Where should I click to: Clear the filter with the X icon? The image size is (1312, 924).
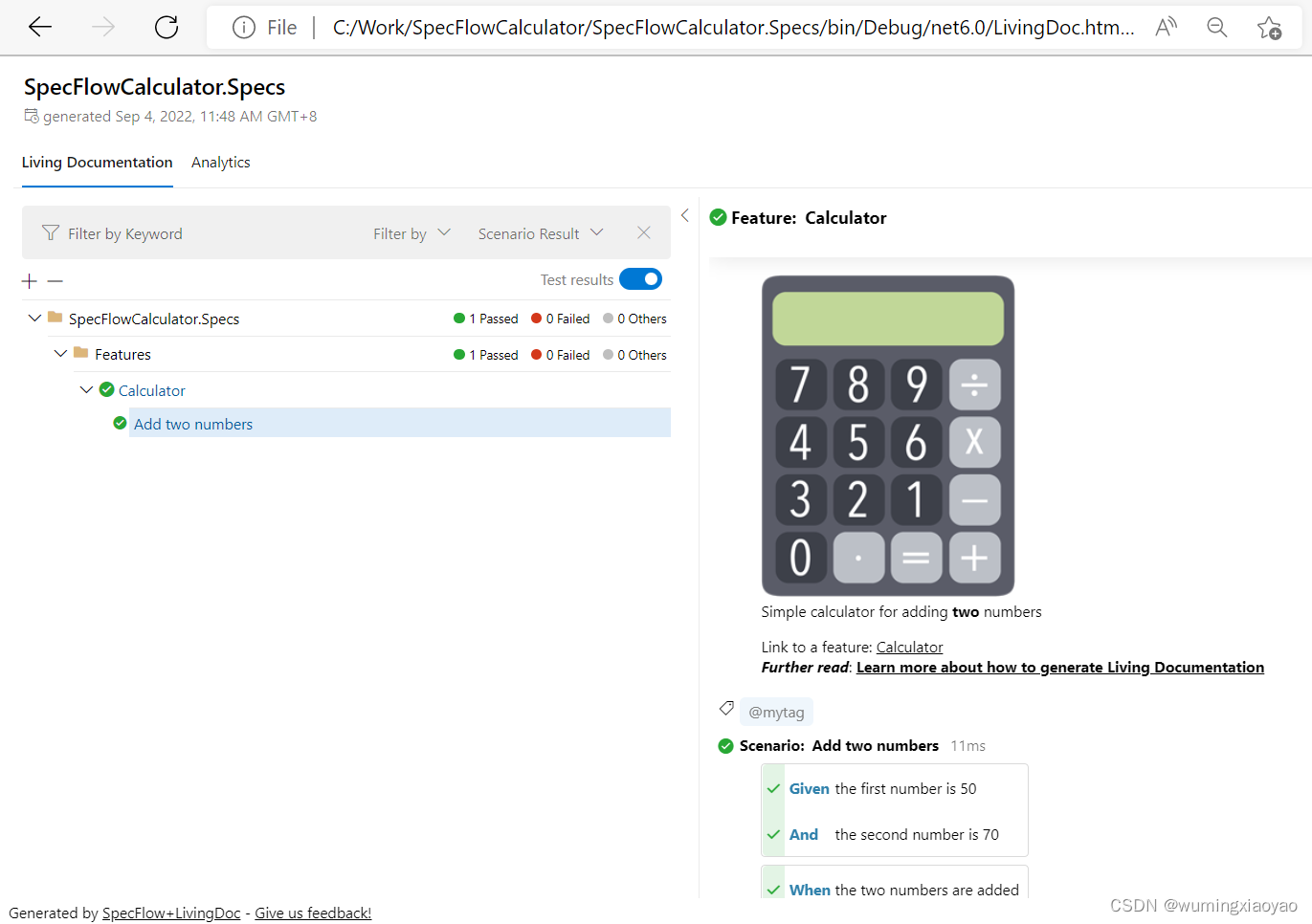644,232
